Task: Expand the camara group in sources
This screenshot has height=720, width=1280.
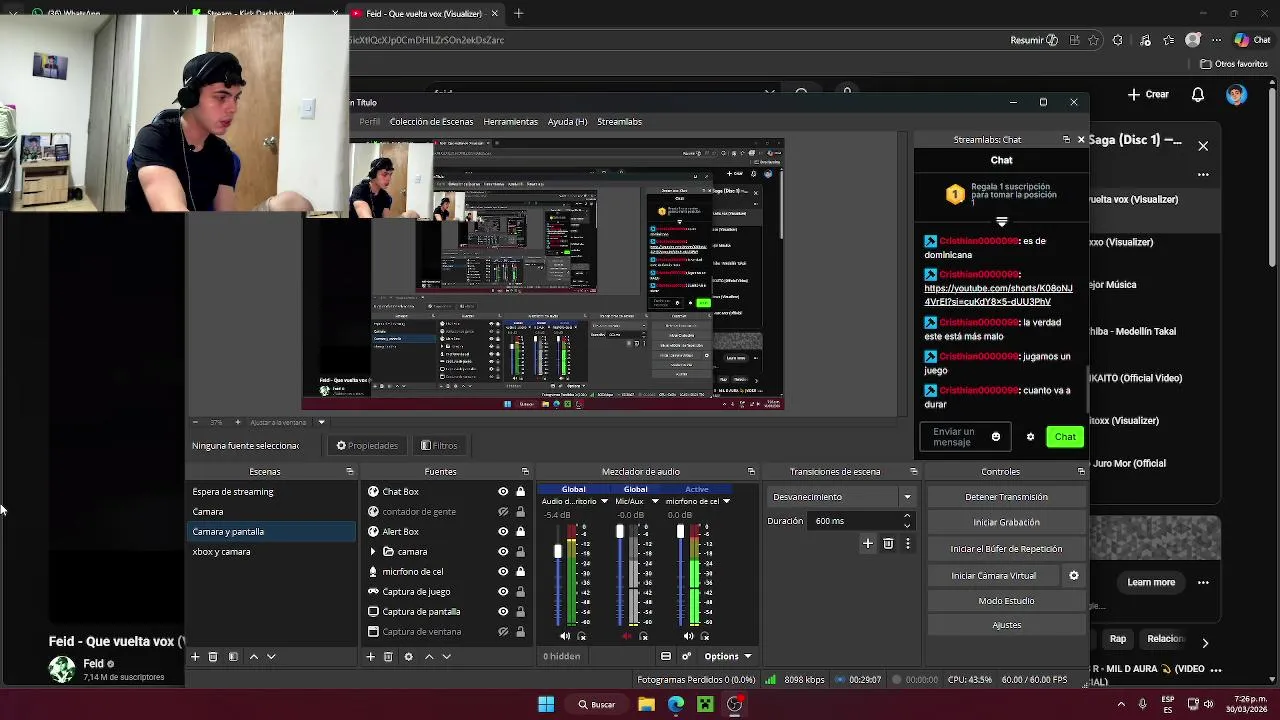Action: pyautogui.click(x=373, y=552)
